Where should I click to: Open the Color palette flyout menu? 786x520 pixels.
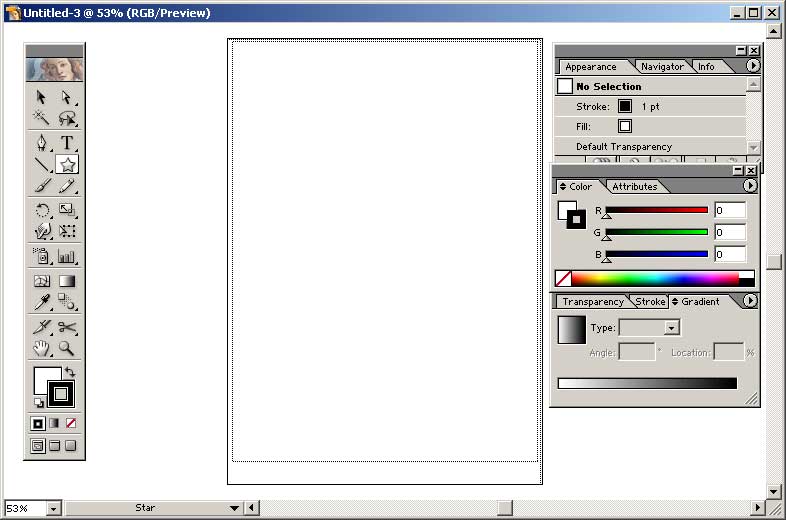pyautogui.click(x=752, y=186)
